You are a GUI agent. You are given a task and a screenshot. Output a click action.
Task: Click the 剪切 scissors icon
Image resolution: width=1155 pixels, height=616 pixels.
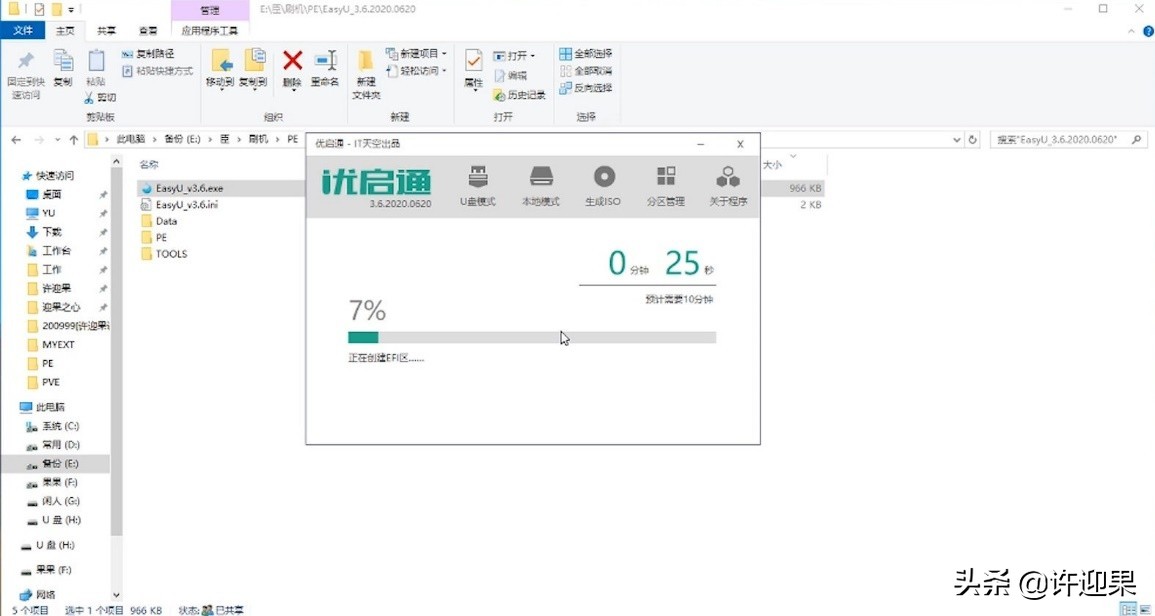89,97
